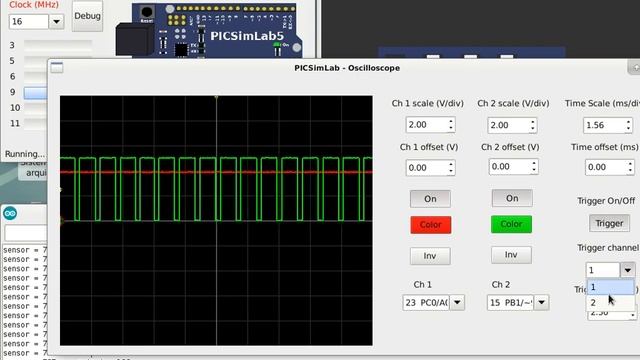Decrease Time offset with down arrow

tap(631, 171)
